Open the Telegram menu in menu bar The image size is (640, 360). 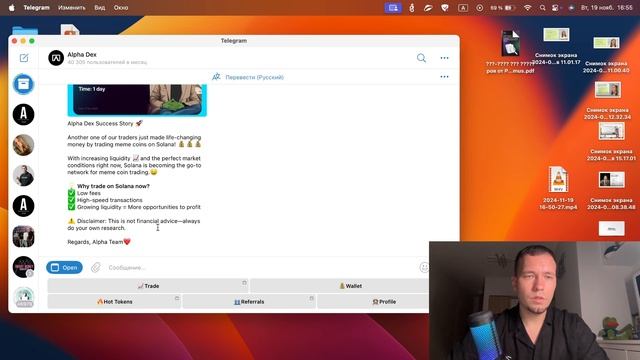36,7
